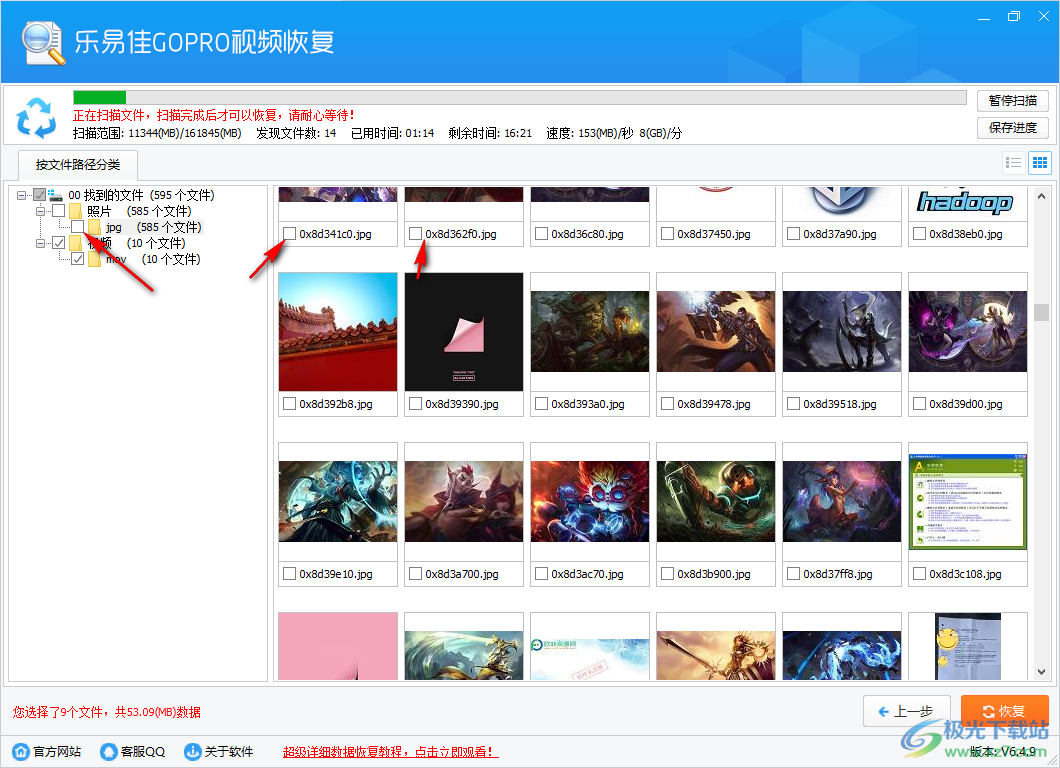The height and width of the screenshot is (768, 1060).
Task: Select thumbnail above 0x8d39478.jpg
Action: [x=716, y=332]
